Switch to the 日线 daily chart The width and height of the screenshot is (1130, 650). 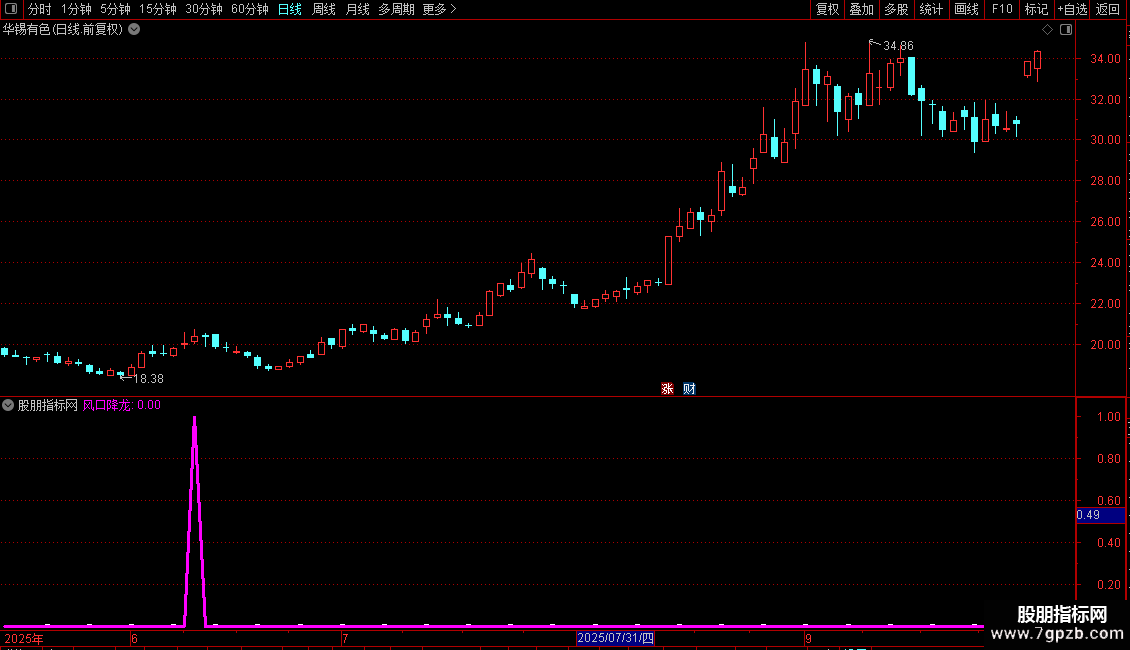(290, 9)
